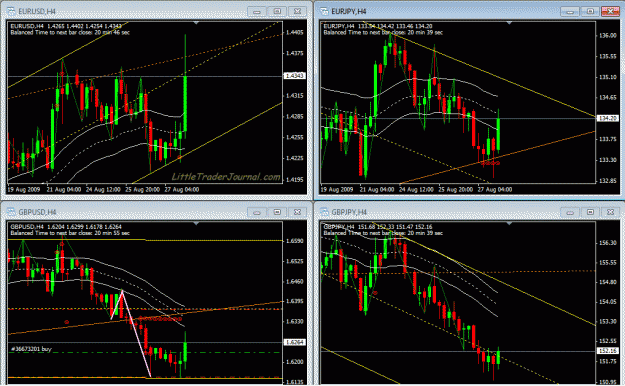Minimize the EURJPY,H4 chart window

click(x=570, y=12)
